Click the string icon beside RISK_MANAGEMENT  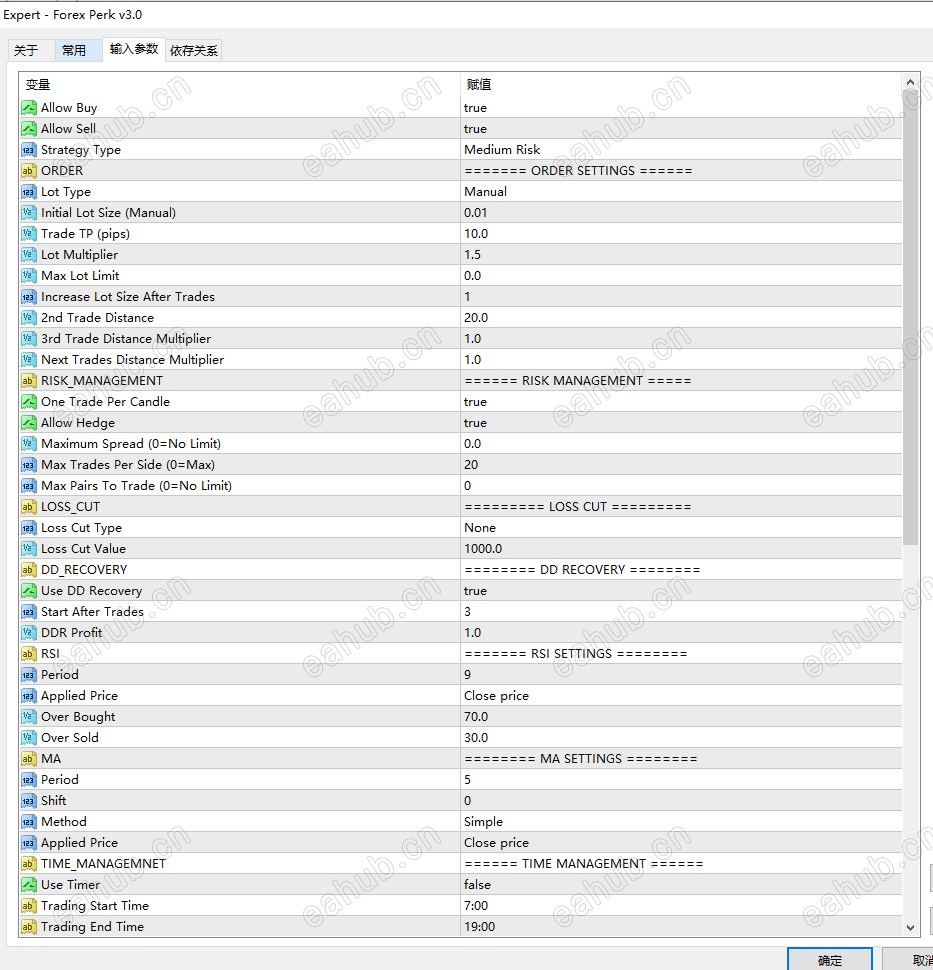pyautogui.click(x=28, y=381)
